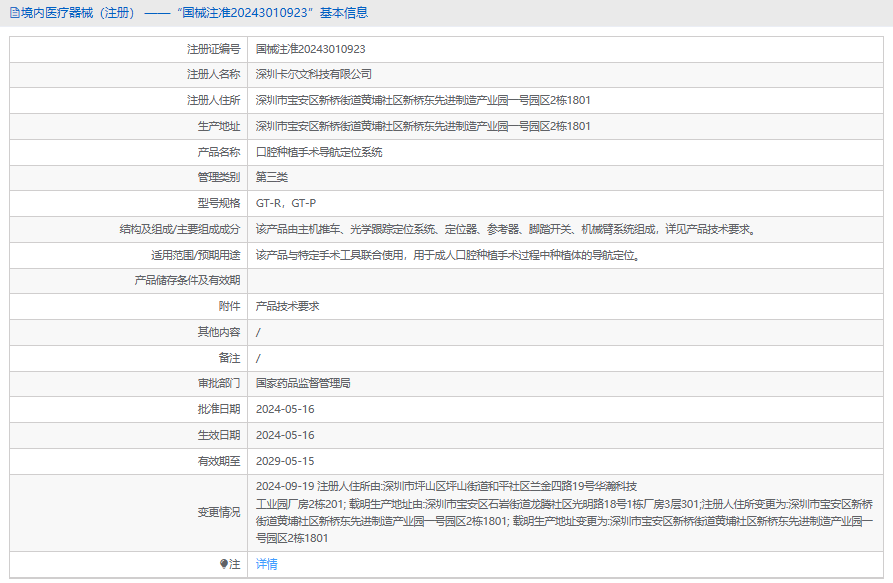Click the product name 口腔种植手术导航定位系统
This screenshot has height=583, width=893.
[x=319, y=153]
